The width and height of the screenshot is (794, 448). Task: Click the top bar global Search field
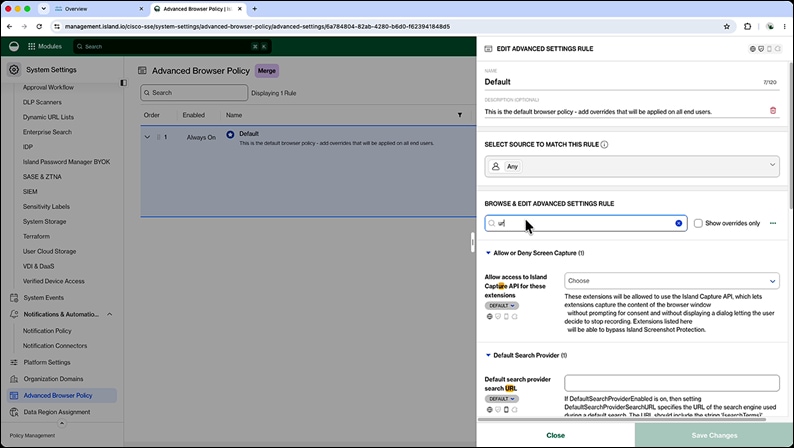click(172, 46)
